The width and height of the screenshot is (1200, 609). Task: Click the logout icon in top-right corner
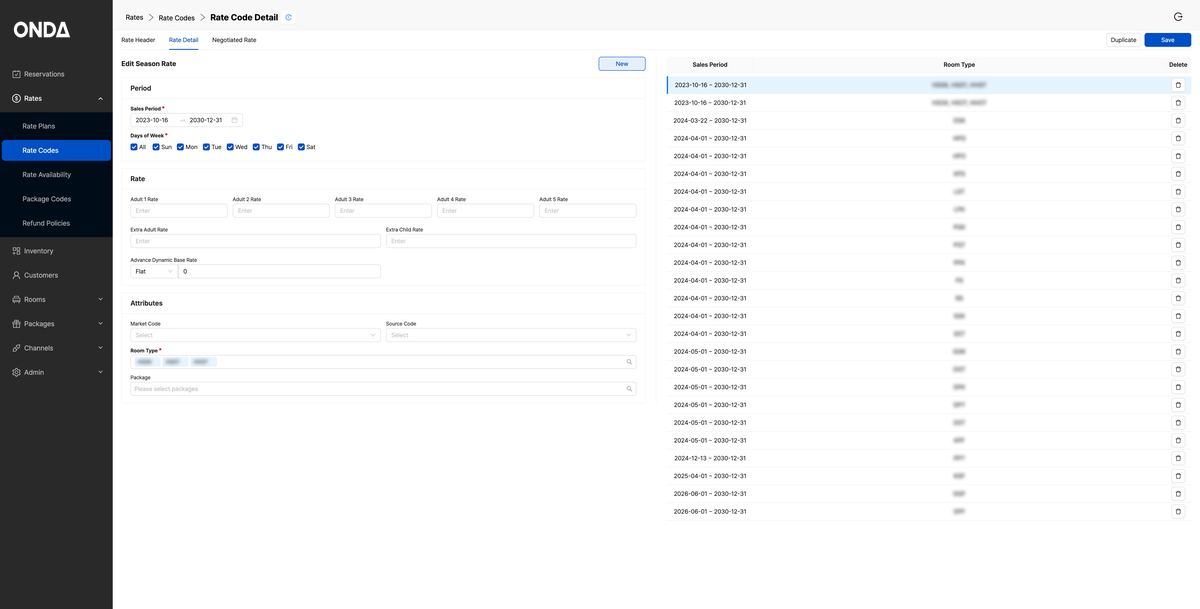click(x=1178, y=17)
